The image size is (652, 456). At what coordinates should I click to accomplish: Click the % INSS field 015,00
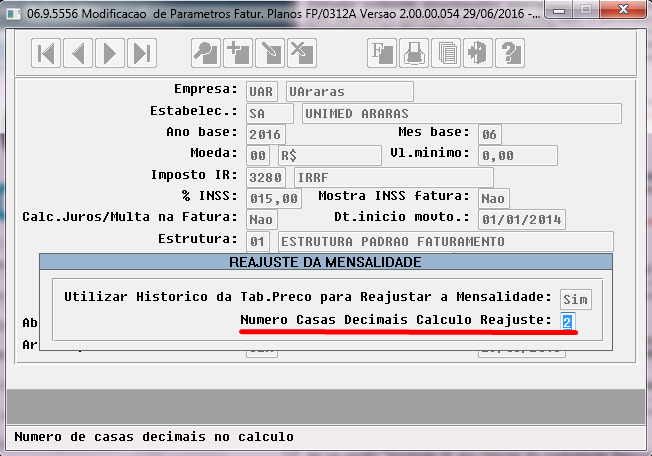click(x=274, y=199)
